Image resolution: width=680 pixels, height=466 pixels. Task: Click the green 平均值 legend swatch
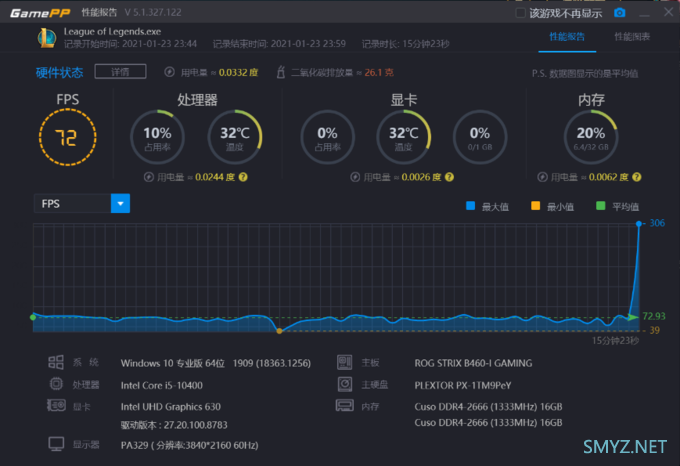click(601, 205)
